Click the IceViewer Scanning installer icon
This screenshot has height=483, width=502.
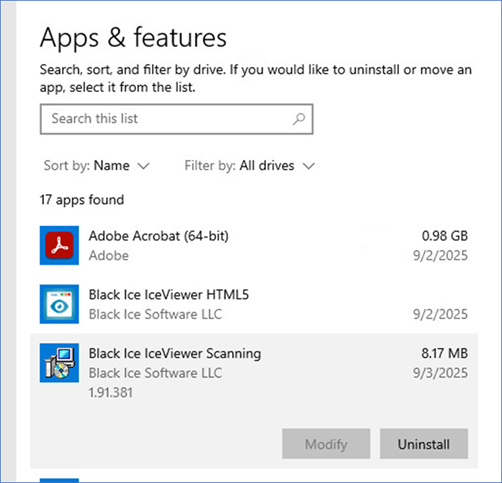[59, 363]
